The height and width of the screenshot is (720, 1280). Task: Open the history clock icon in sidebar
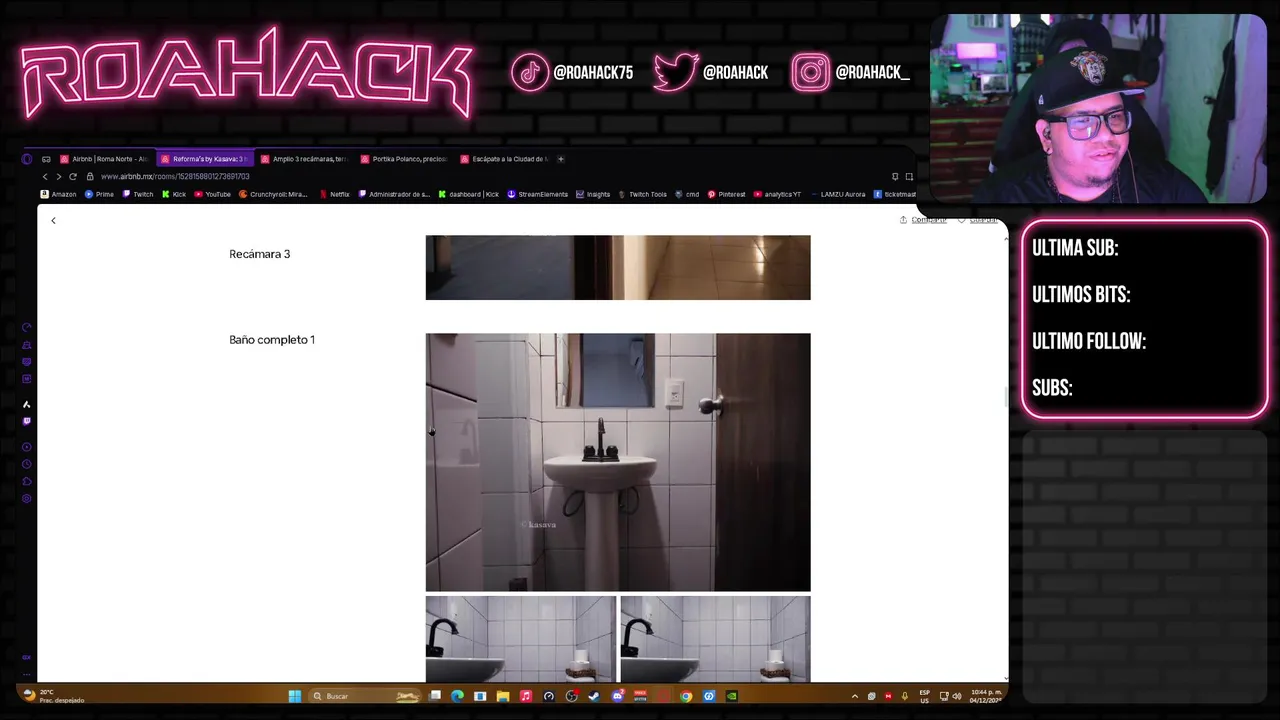pos(27,464)
